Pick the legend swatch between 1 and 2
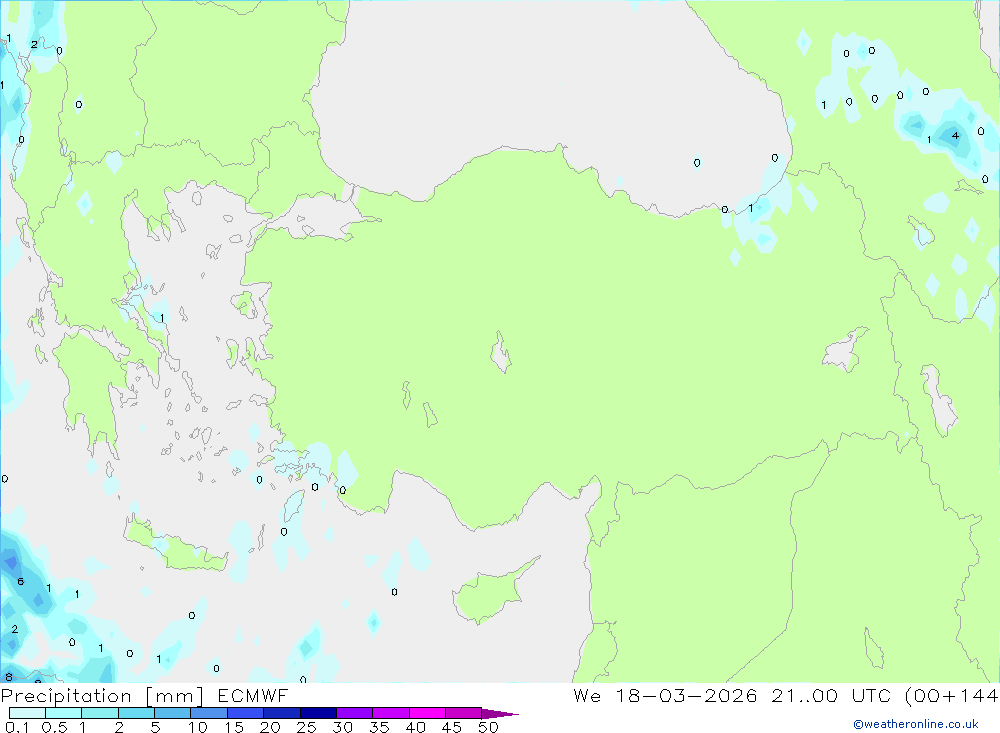Image resolution: width=1000 pixels, height=733 pixels. (x=100, y=713)
